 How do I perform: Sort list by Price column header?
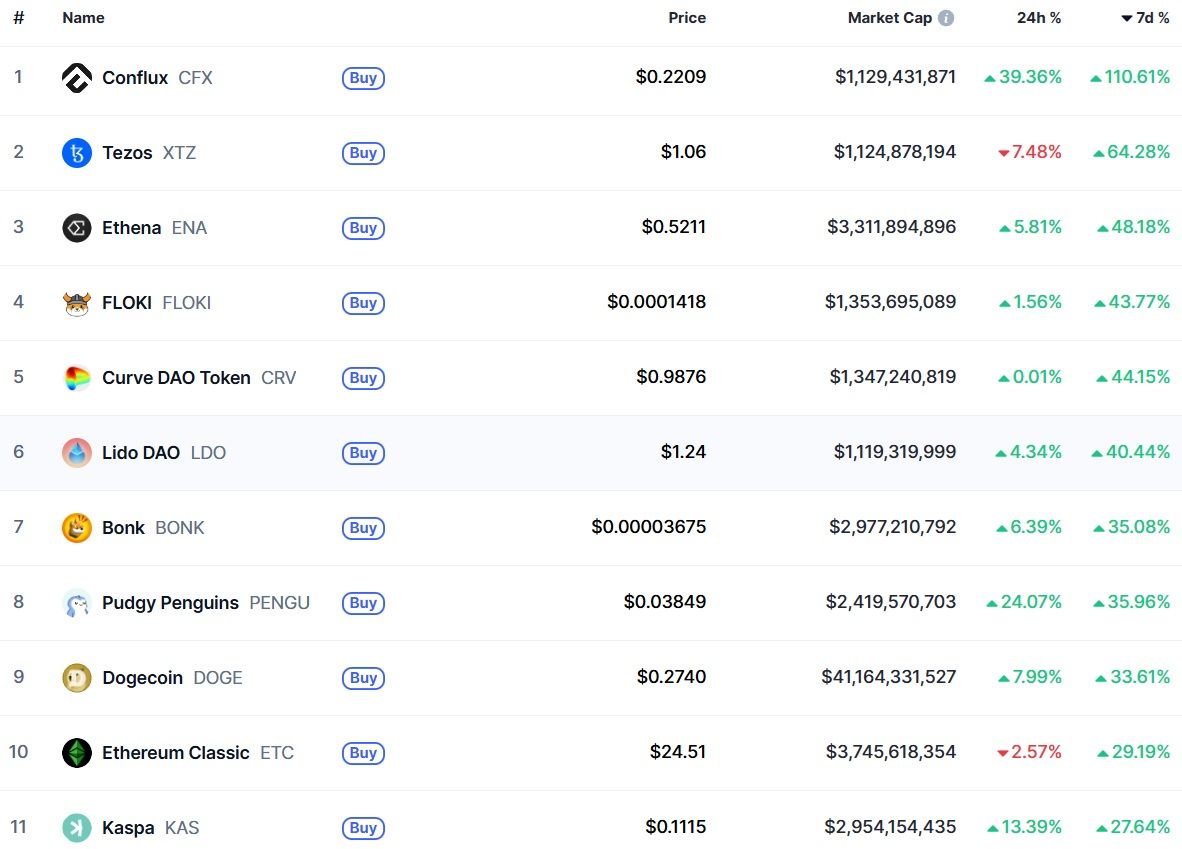[687, 18]
